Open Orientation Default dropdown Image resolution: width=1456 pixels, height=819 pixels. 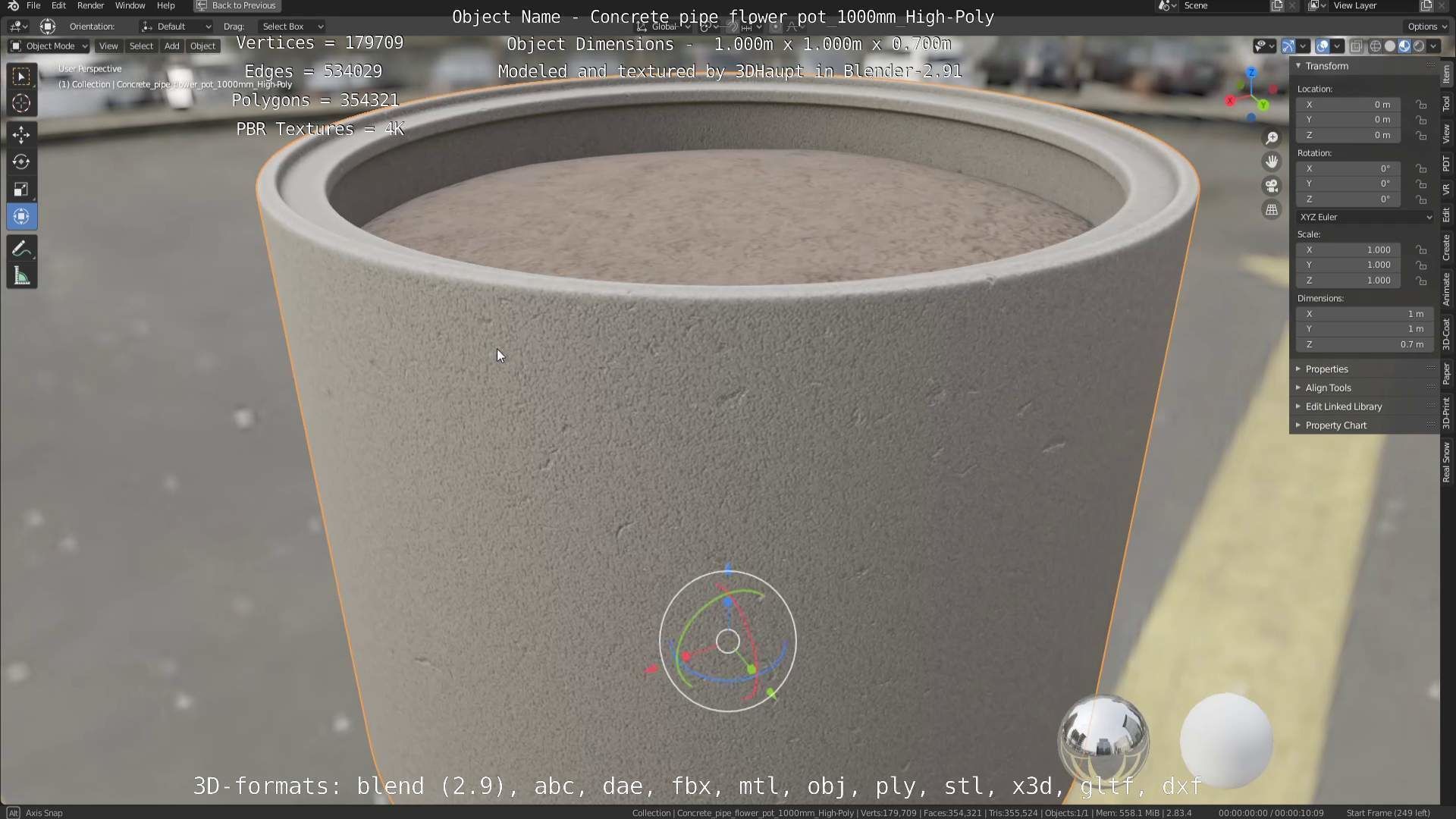[176, 27]
